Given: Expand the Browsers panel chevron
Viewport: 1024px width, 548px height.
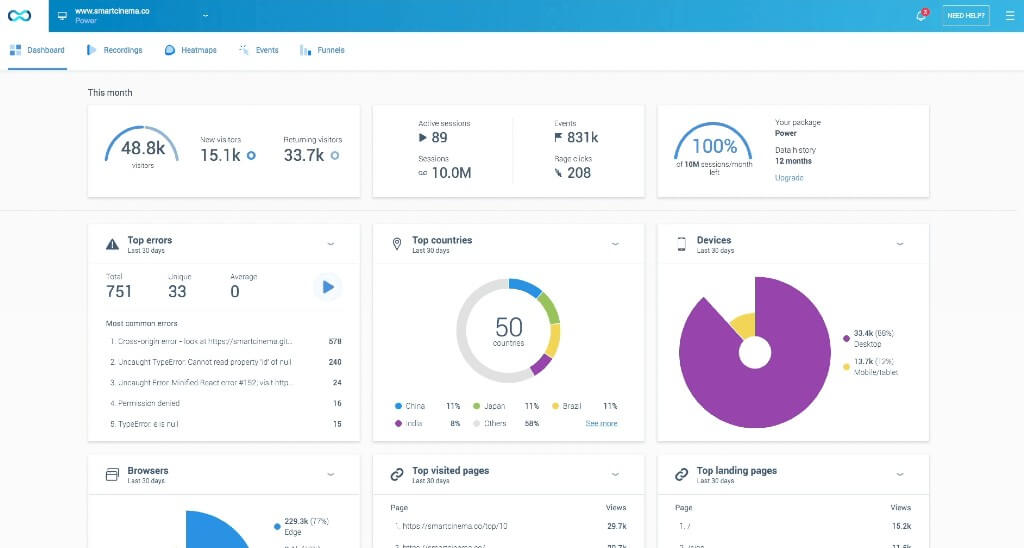Looking at the screenshot, I should pos(331,475).
